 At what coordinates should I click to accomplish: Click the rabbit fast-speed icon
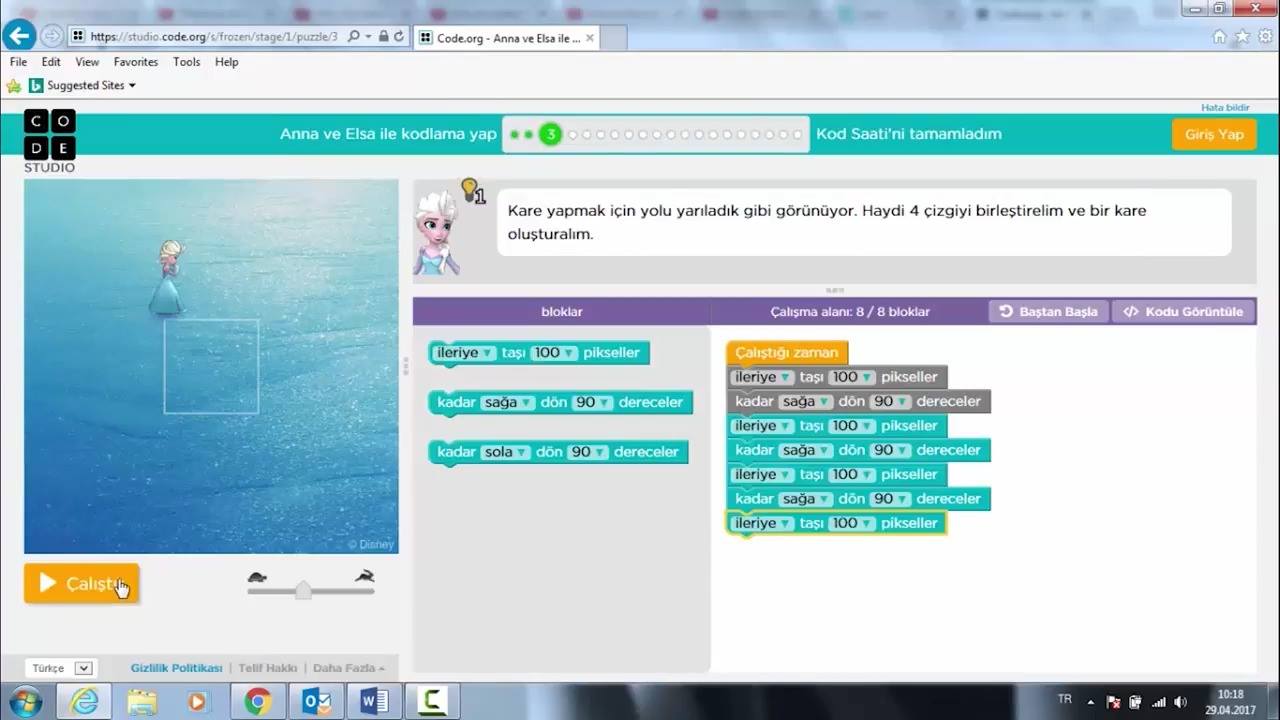click(365, 576)
